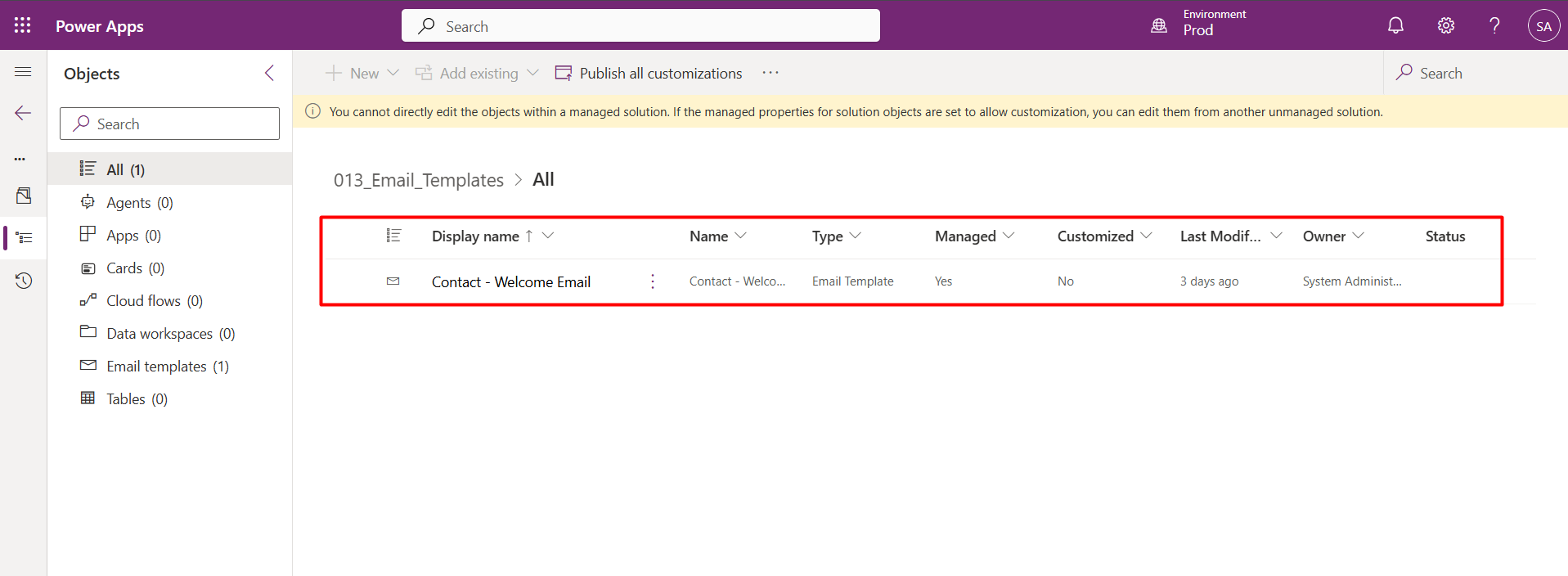This screenshot has height=576, width=1568.
Task: Open the help question mark
Action: point(1494,25)
